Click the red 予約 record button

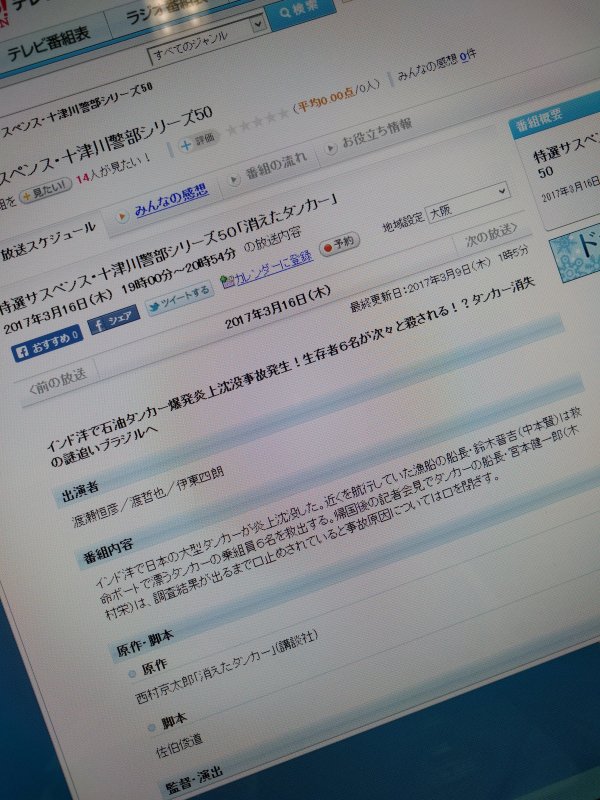[x=339, y=243]
